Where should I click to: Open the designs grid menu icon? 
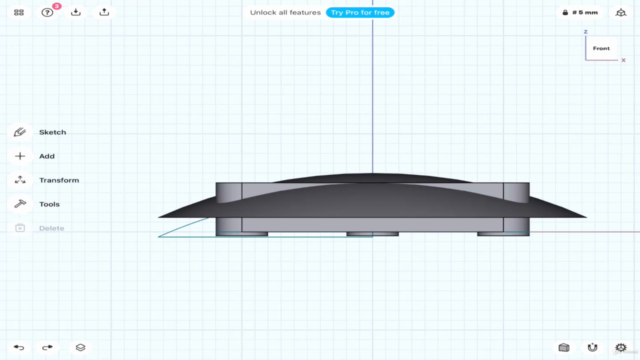click(x=19, y=13)
